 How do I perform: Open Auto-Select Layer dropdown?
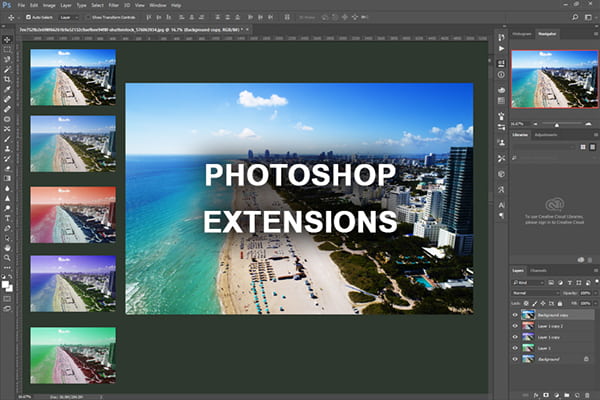[69, 17]
